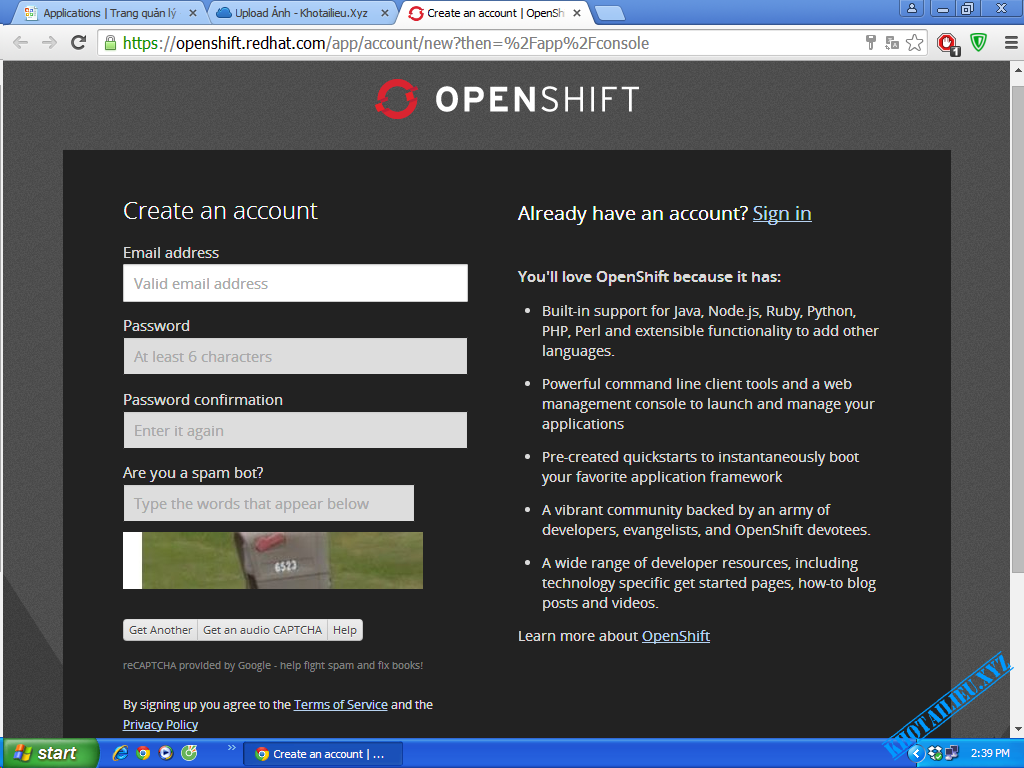Click the OpenShift logo at page top
The image size is (1024, 768).
[506, 100]
